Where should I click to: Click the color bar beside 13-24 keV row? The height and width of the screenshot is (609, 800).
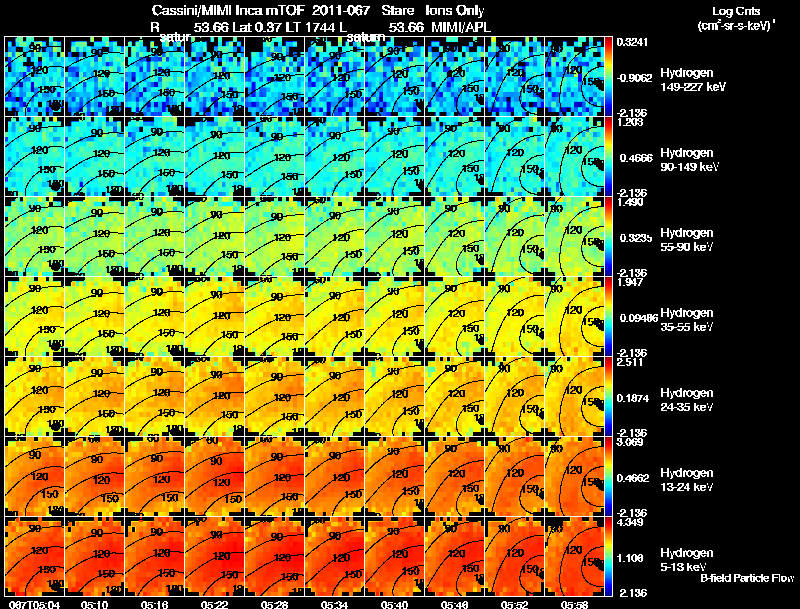(608, 476)
